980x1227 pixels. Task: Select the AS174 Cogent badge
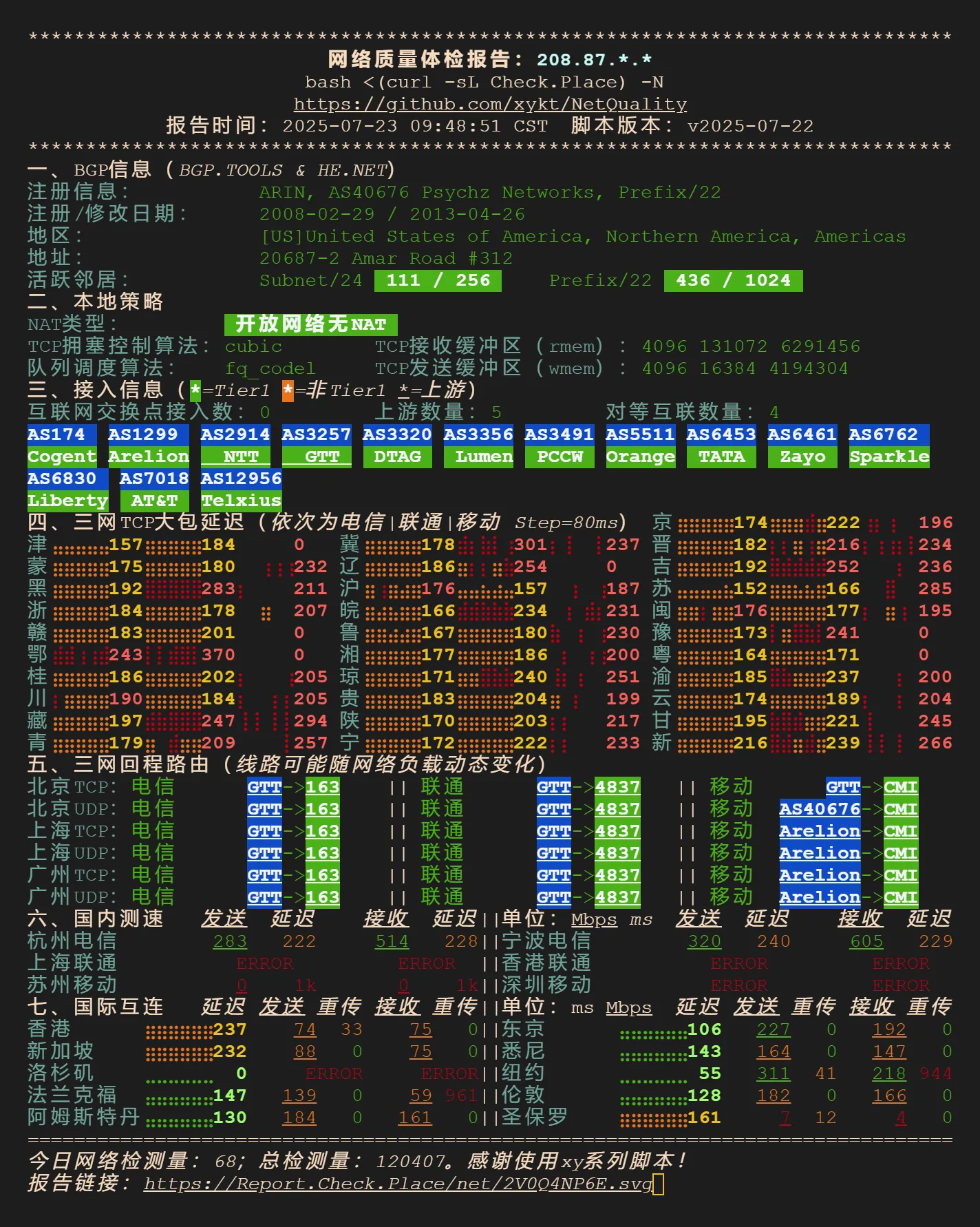[x=62, y=445]
